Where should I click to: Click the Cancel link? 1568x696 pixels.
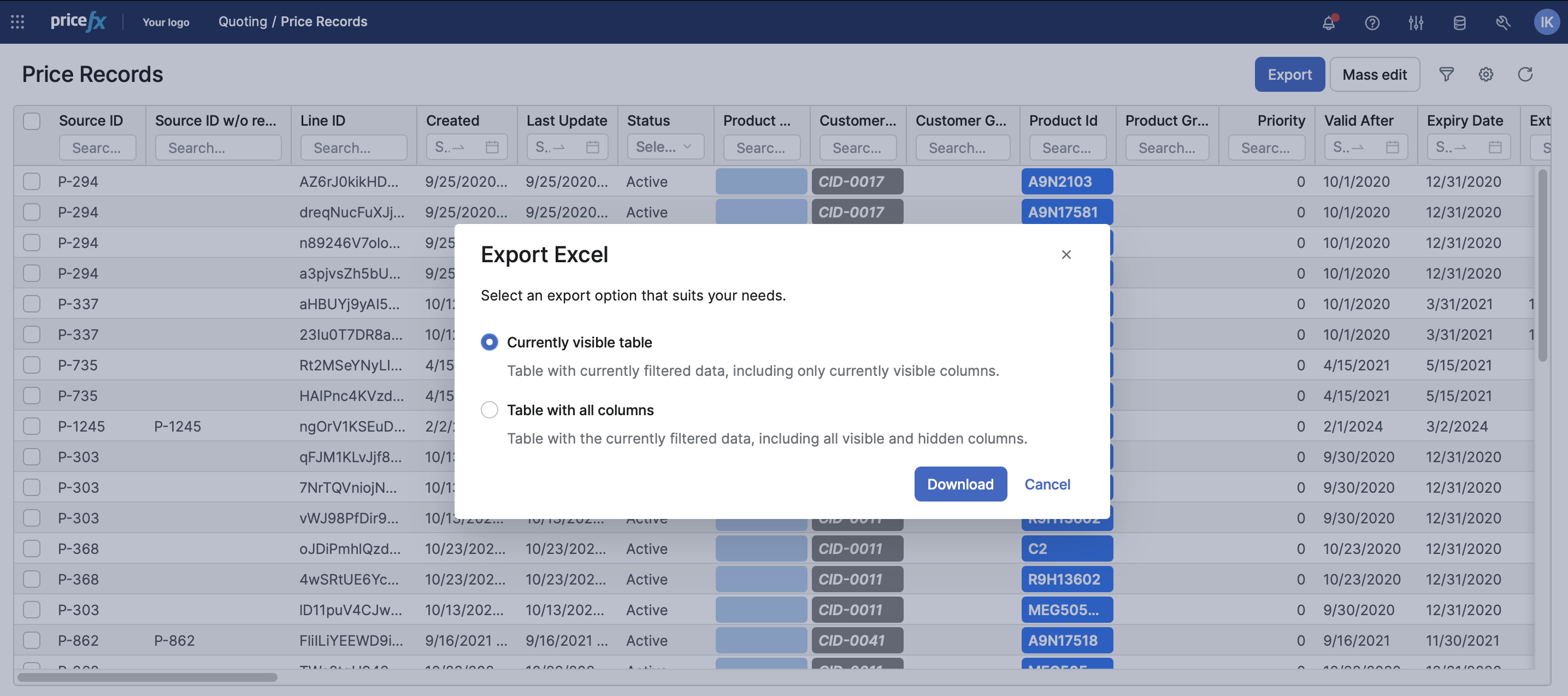tap(1047, 484)
